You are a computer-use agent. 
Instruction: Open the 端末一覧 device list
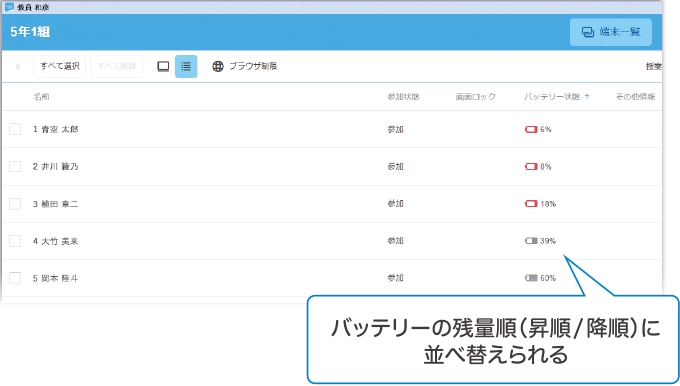(611, 32)
